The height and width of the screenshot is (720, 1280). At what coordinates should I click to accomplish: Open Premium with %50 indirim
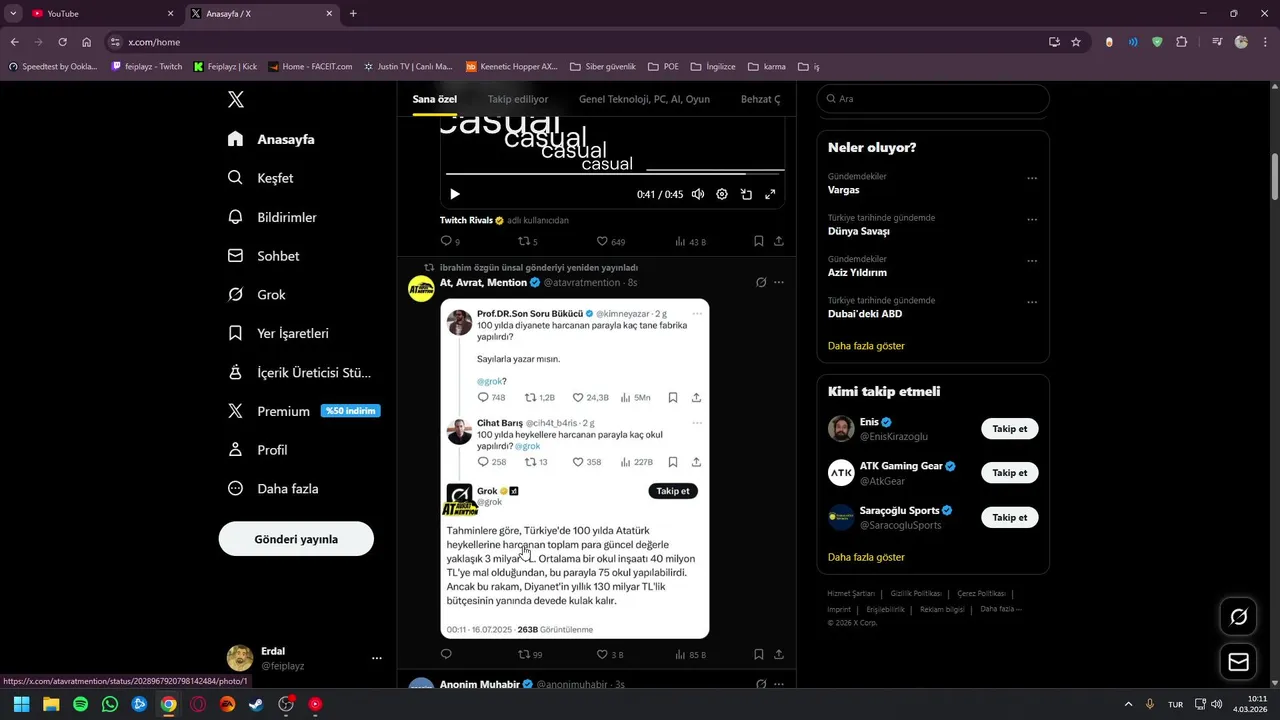303,411
